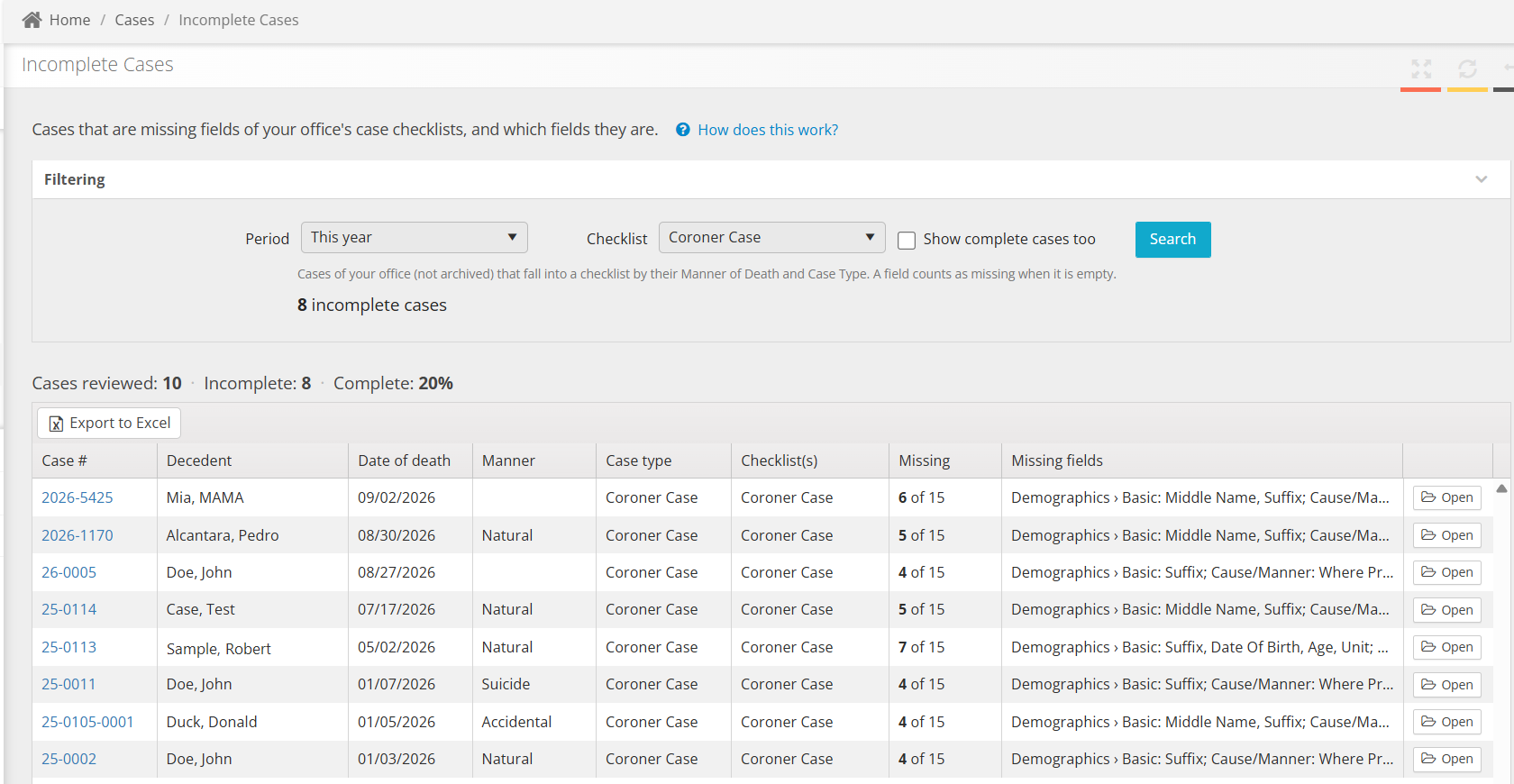
Task: Open case 26-0005 link
Action: click(x=68, y=572)
